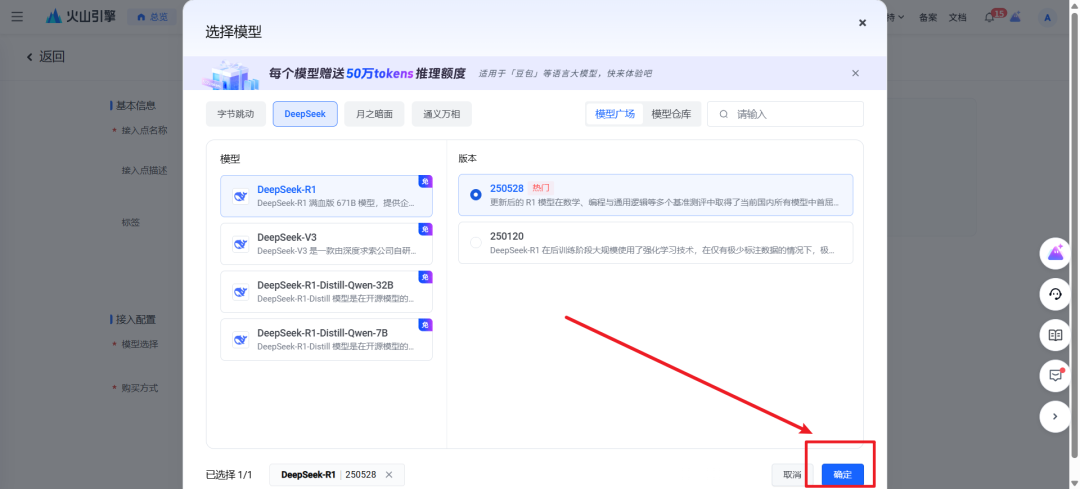The height and width of the screenshot is (489, 1080).
Task: Switch to the 月之暗面 provider tab
Action: tap(374, 114)
